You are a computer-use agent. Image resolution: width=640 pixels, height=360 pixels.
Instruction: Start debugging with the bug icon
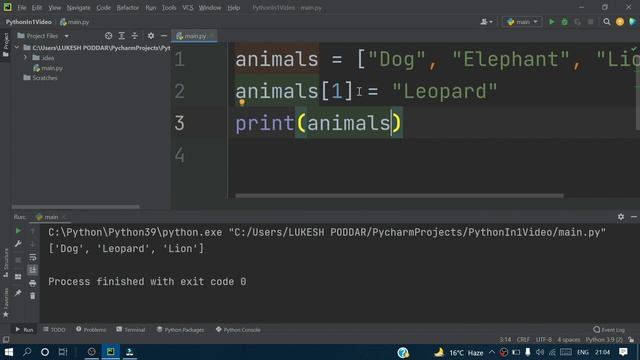pos(564,22)
